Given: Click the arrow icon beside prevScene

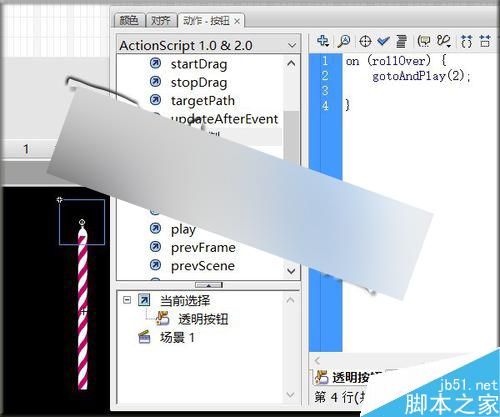Looking at the screenshot, I should [x=155, y=265].
